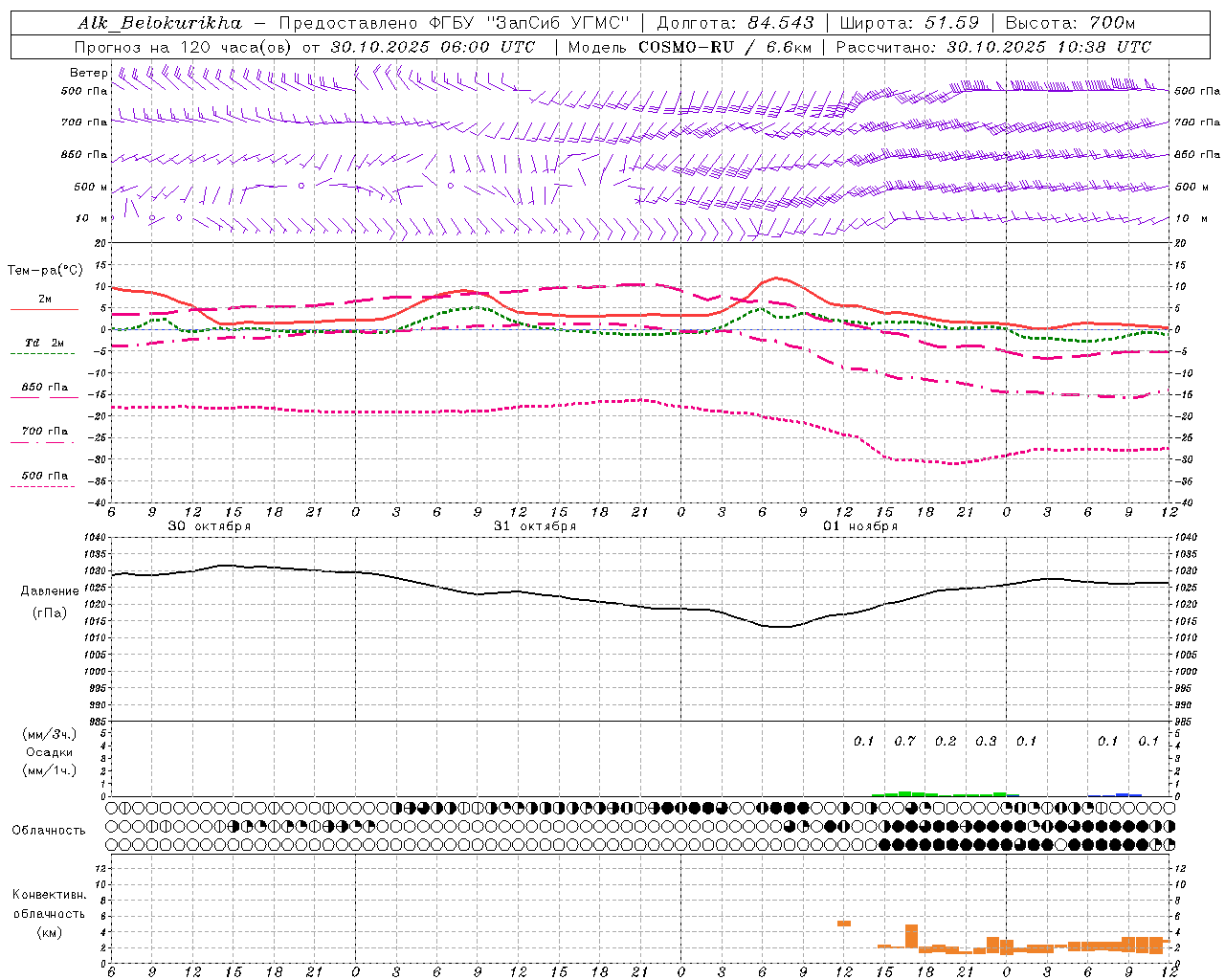Click the precipitation value 0.2

(x=946, y=742)
